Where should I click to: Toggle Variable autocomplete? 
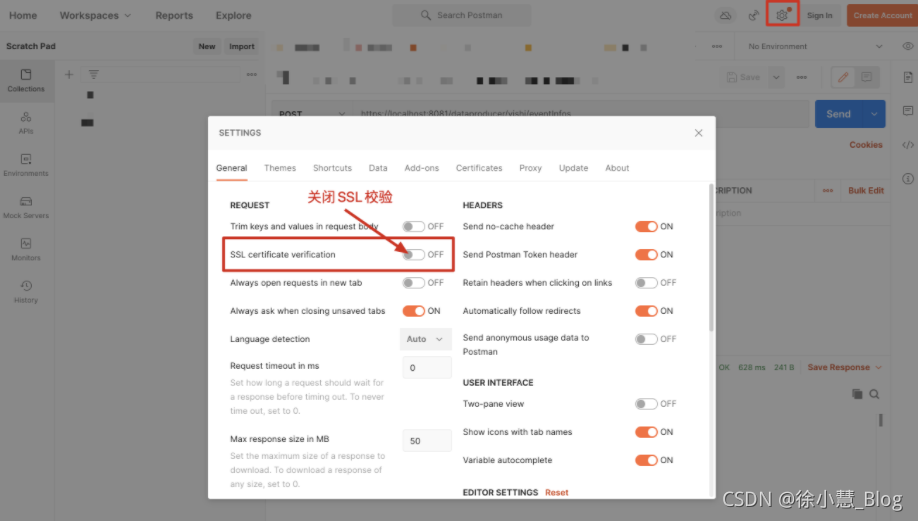pyautogui.click(x=646, y=460)
